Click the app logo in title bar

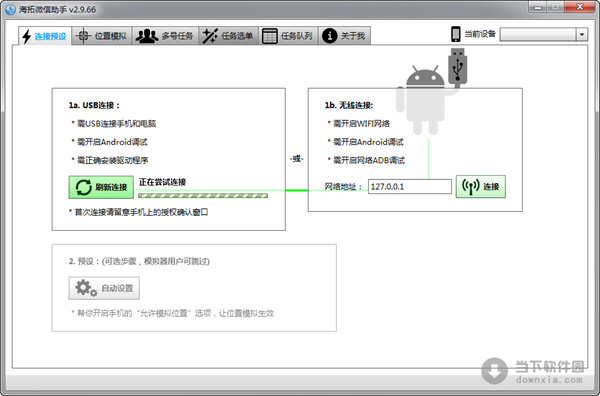tap(10, 9)
